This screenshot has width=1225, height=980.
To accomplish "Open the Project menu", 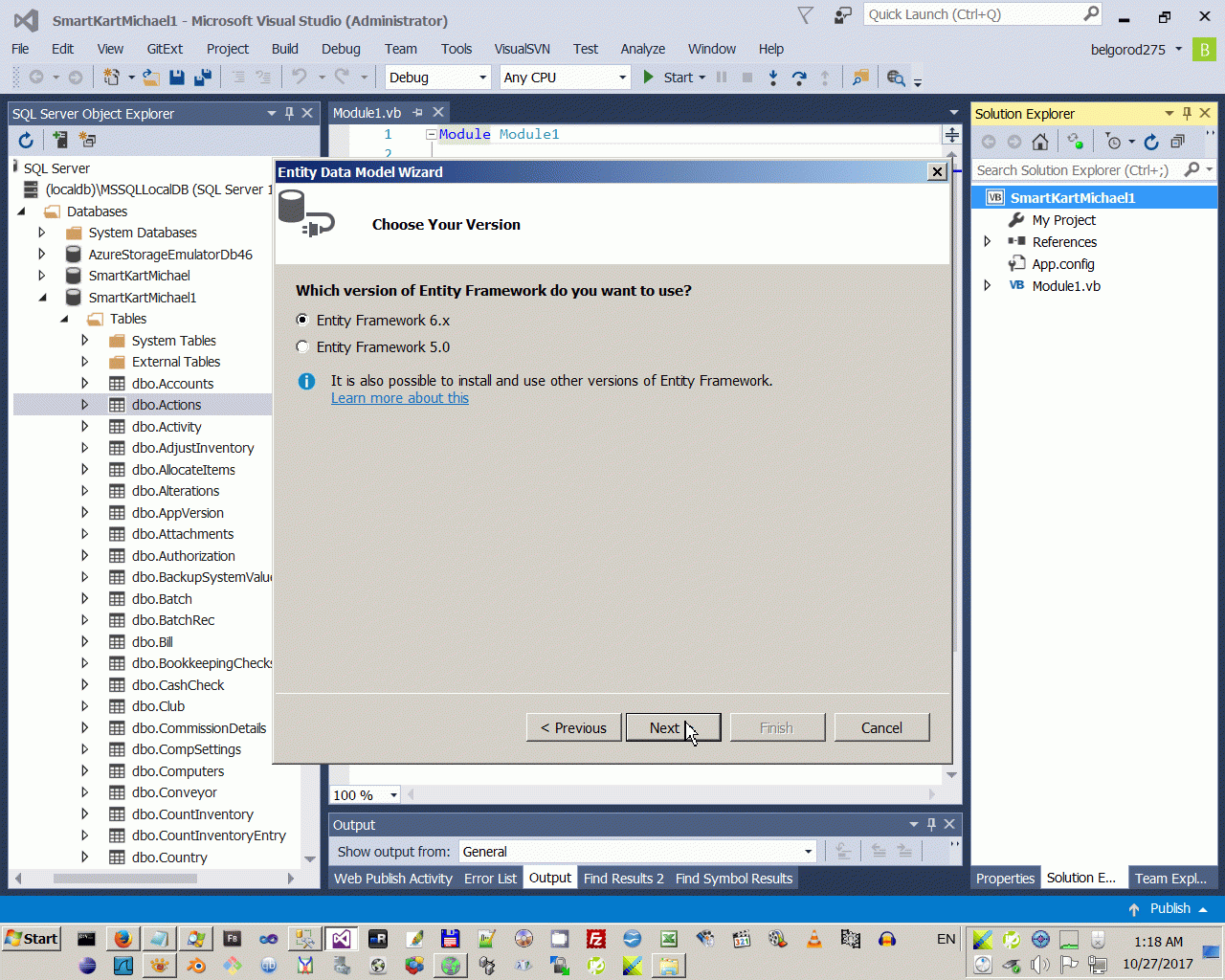I will pos(228,49).
